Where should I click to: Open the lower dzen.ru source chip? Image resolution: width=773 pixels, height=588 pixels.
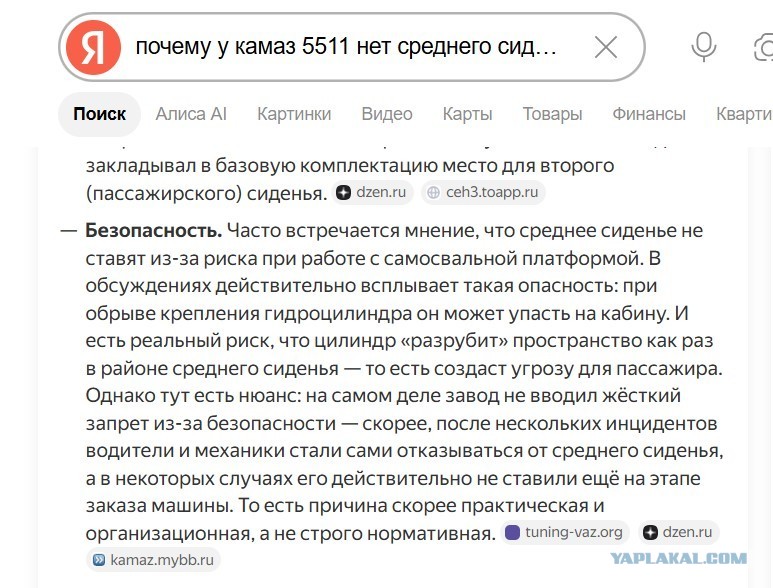679,532
